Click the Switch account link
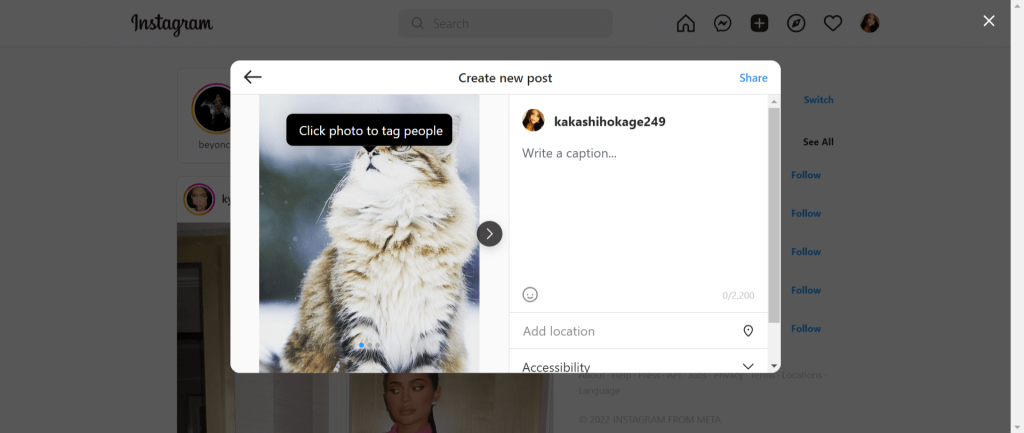Image resolution: width=1024 pixels, height=433 pixels. pos(818,100)
